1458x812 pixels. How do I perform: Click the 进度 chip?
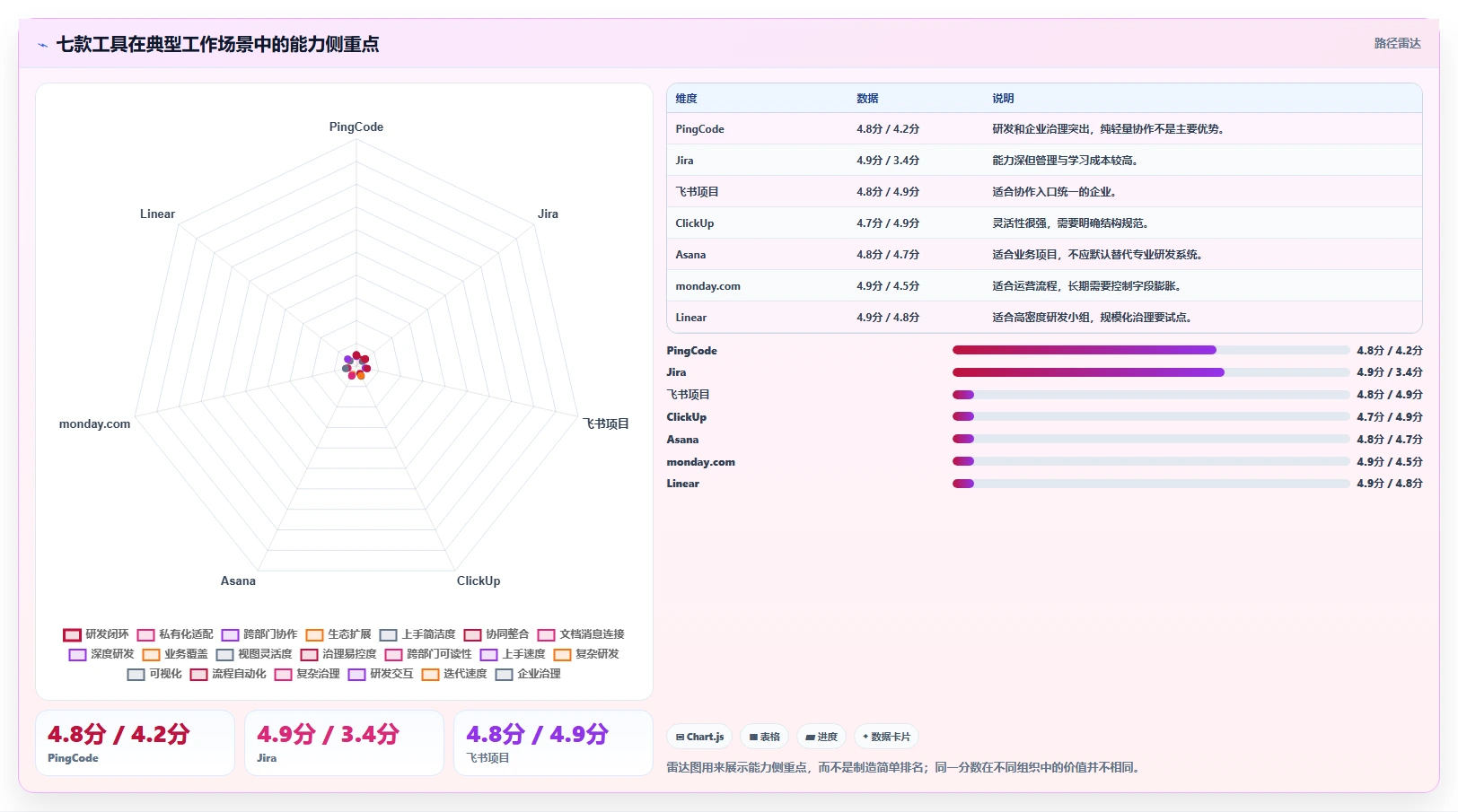821,737
